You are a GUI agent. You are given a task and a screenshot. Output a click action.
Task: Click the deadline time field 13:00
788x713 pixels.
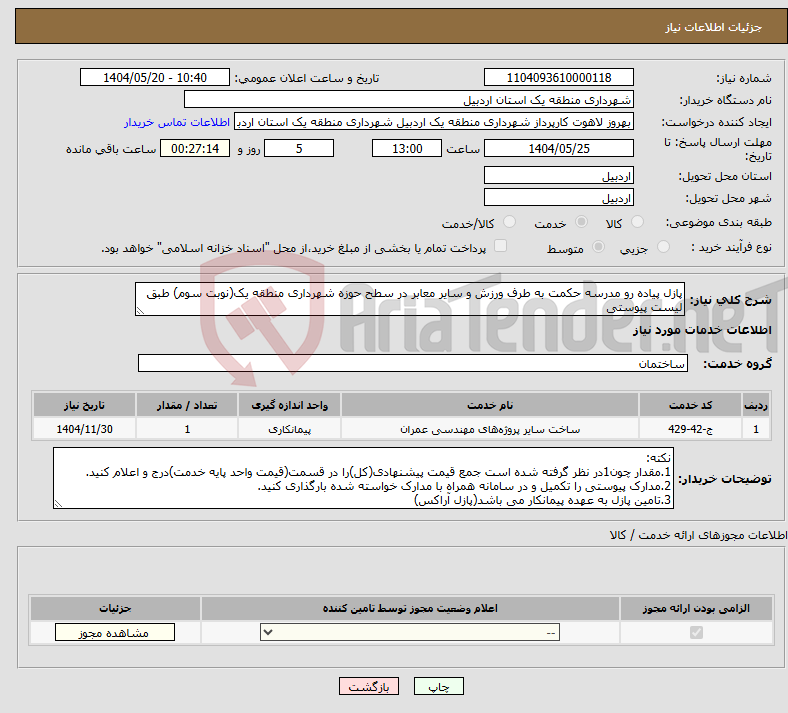tap(407, 148)
